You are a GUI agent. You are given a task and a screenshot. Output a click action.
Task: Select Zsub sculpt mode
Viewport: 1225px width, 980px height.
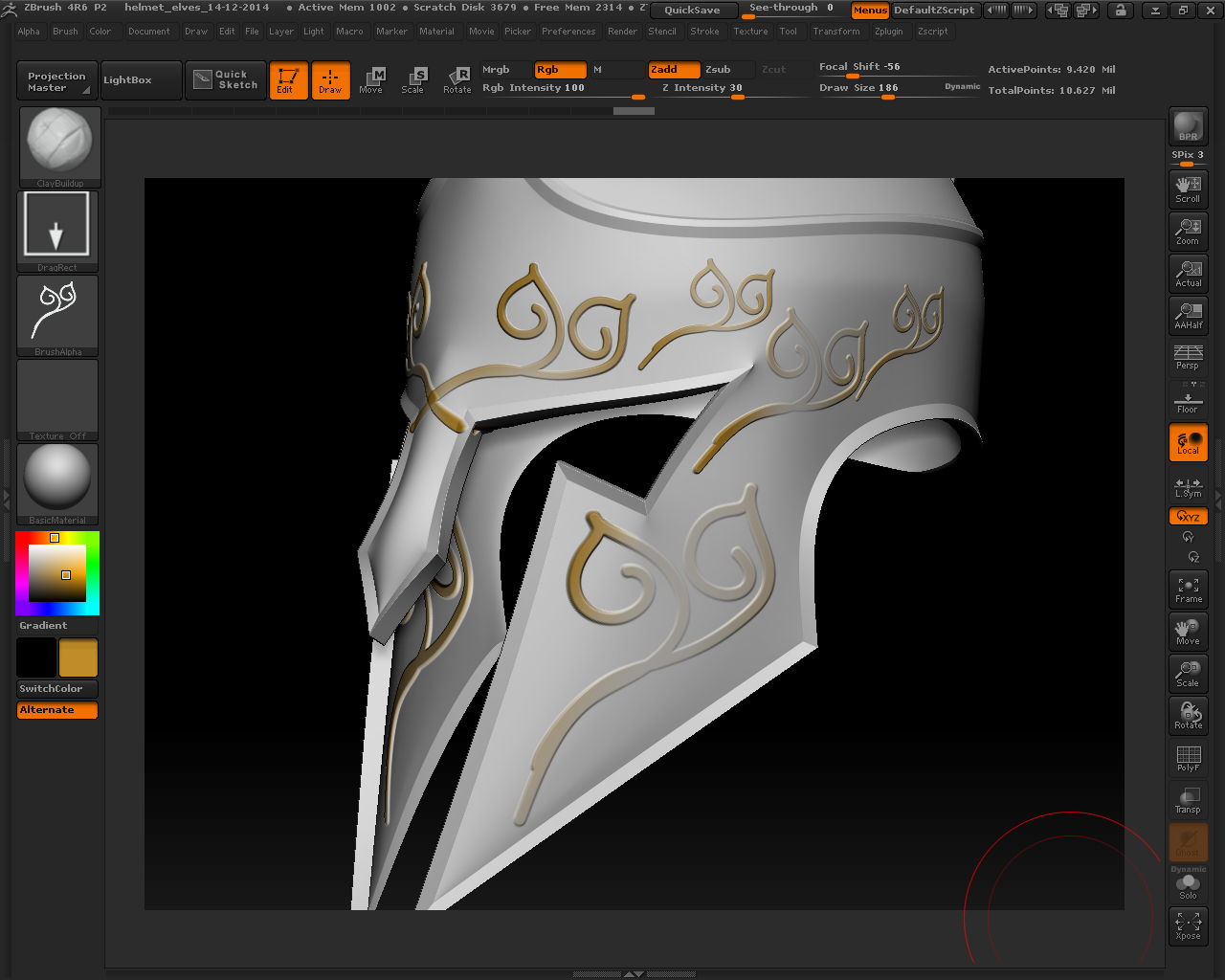(x=729, y=70)
